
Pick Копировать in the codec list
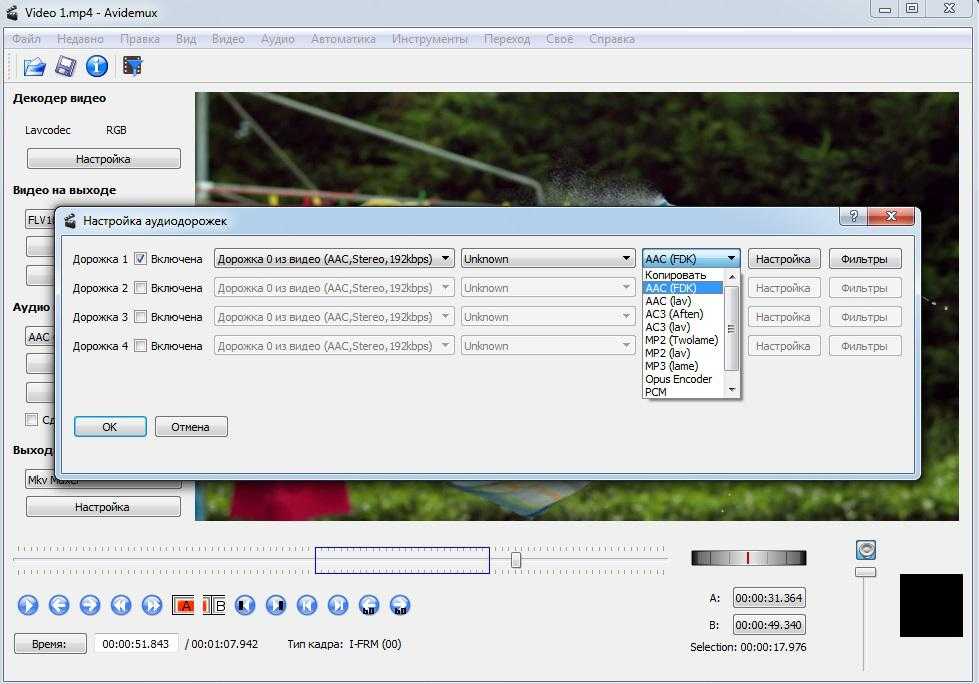point(676,275)
